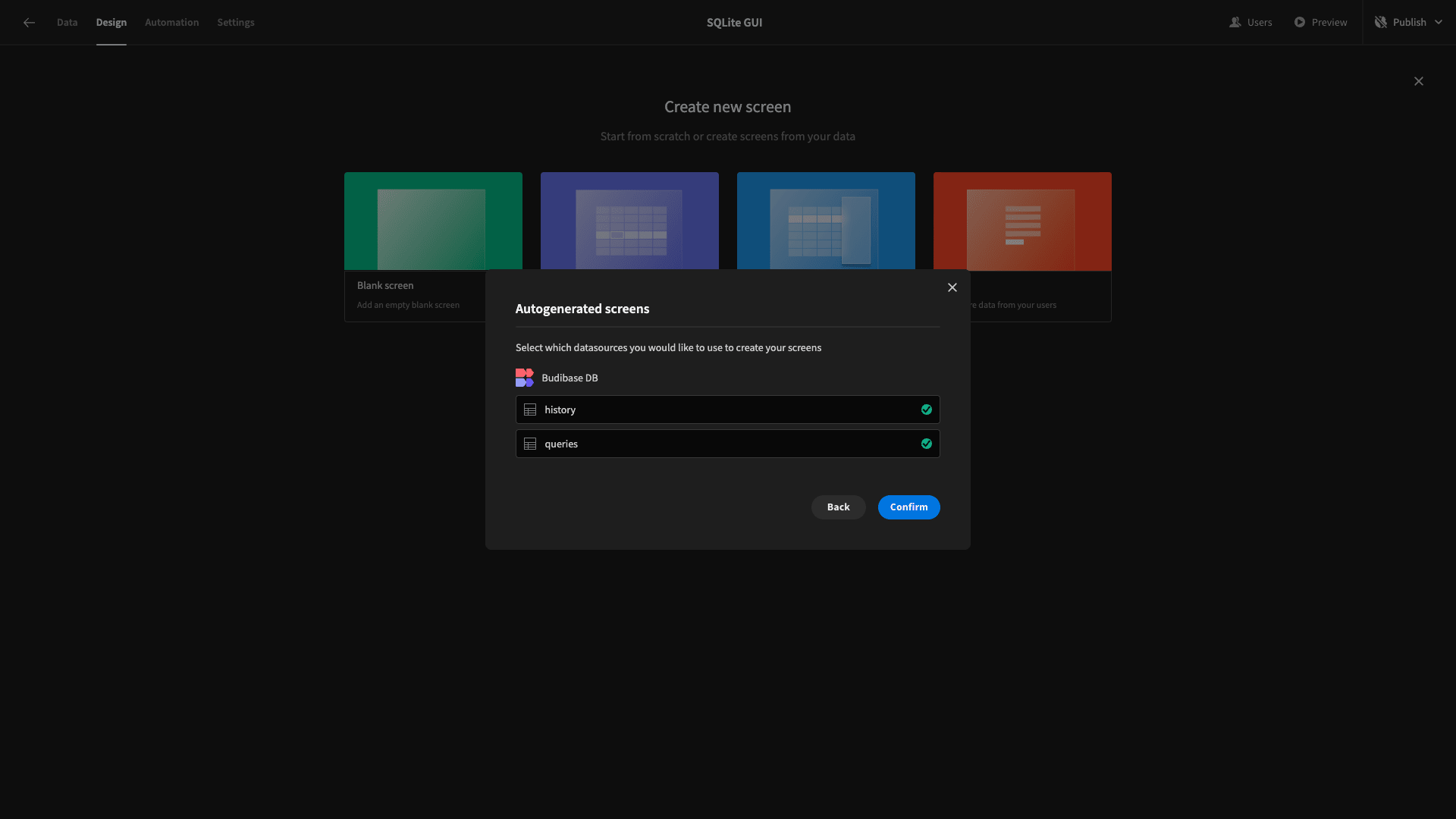Click the back arrow icon in top bar
This screenshot has width=1456, height=819.
[29, 23]
